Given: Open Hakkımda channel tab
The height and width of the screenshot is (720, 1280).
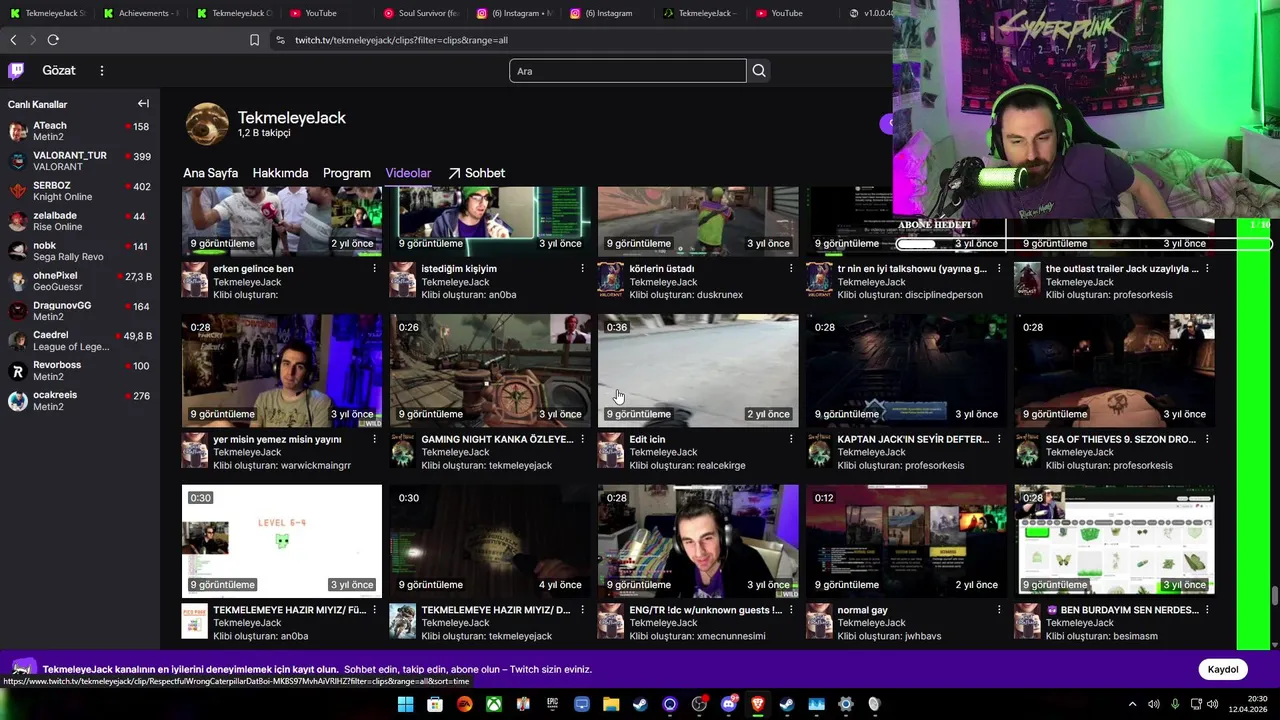Looking at the screenshot, I should [x=280, y=173].
